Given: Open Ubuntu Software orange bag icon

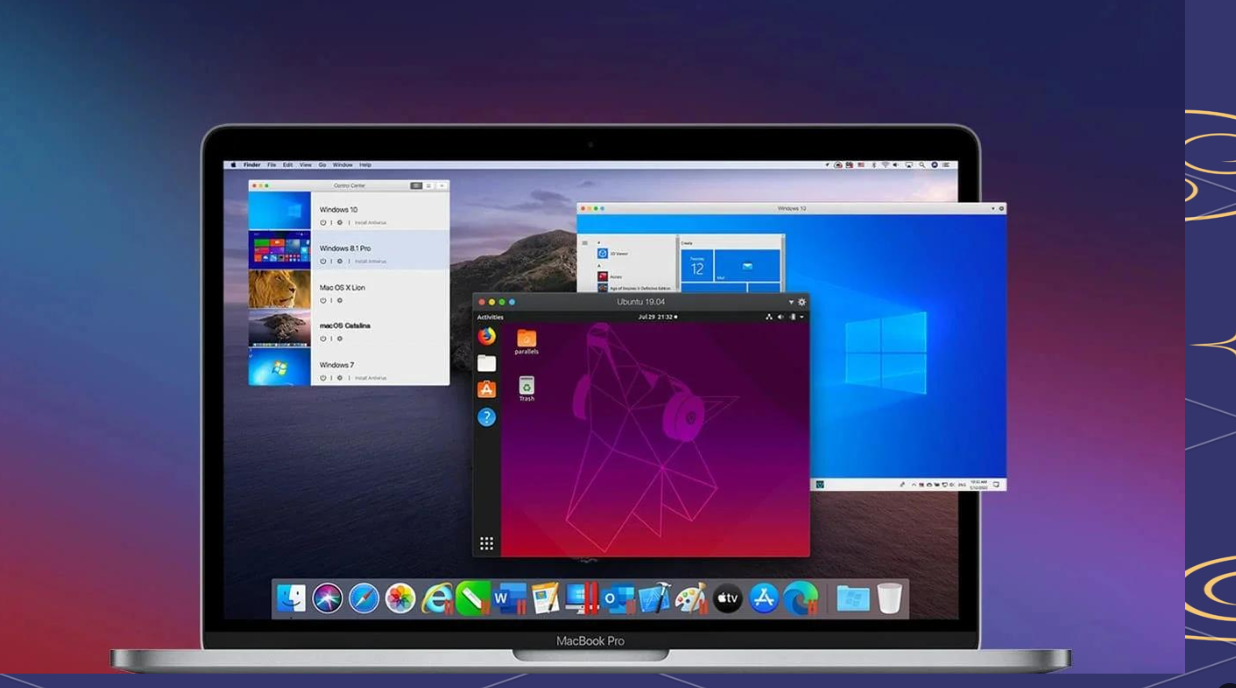Looking at the screenshot, I should (486, 389).
